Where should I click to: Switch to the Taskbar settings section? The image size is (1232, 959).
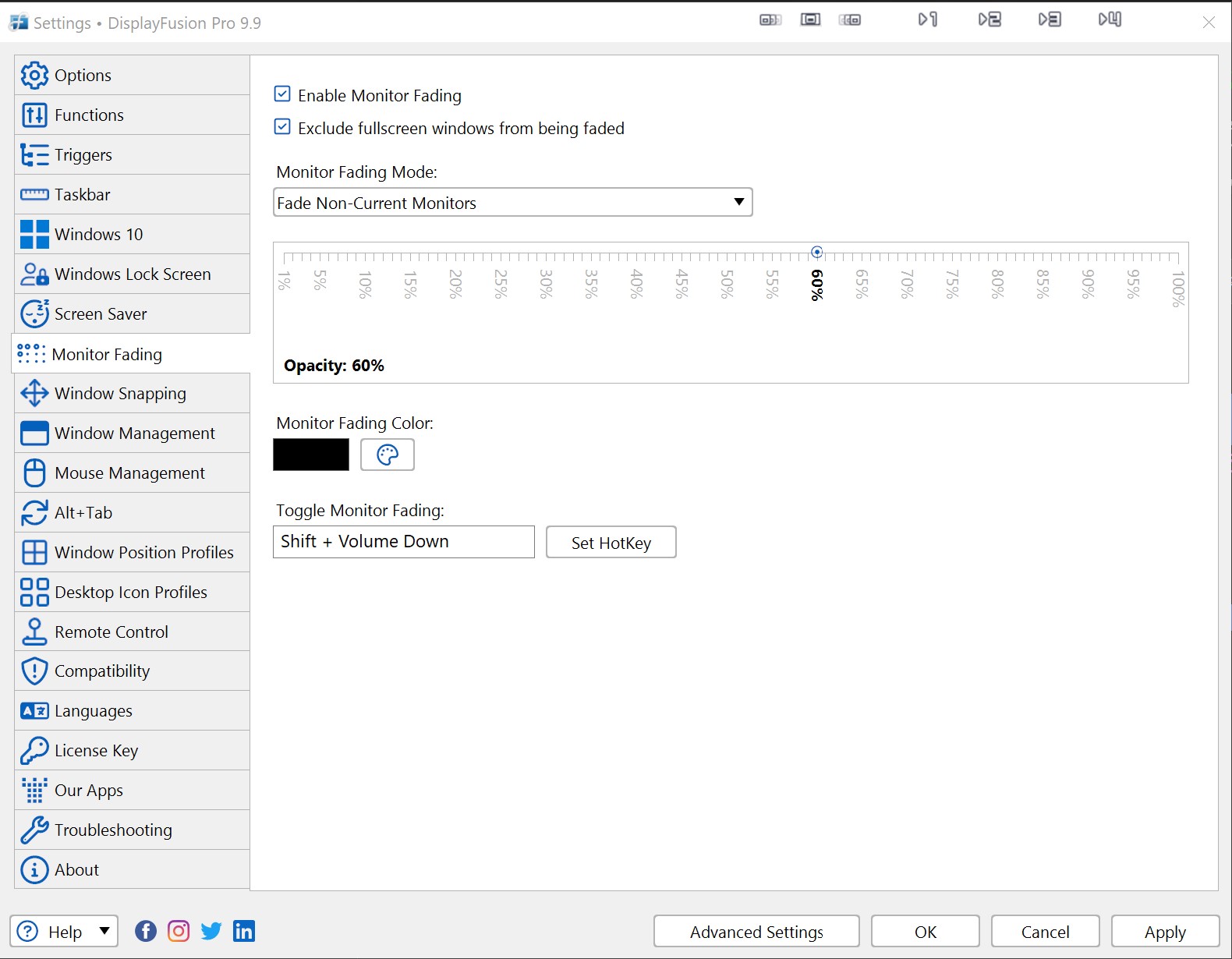(83, 195)
